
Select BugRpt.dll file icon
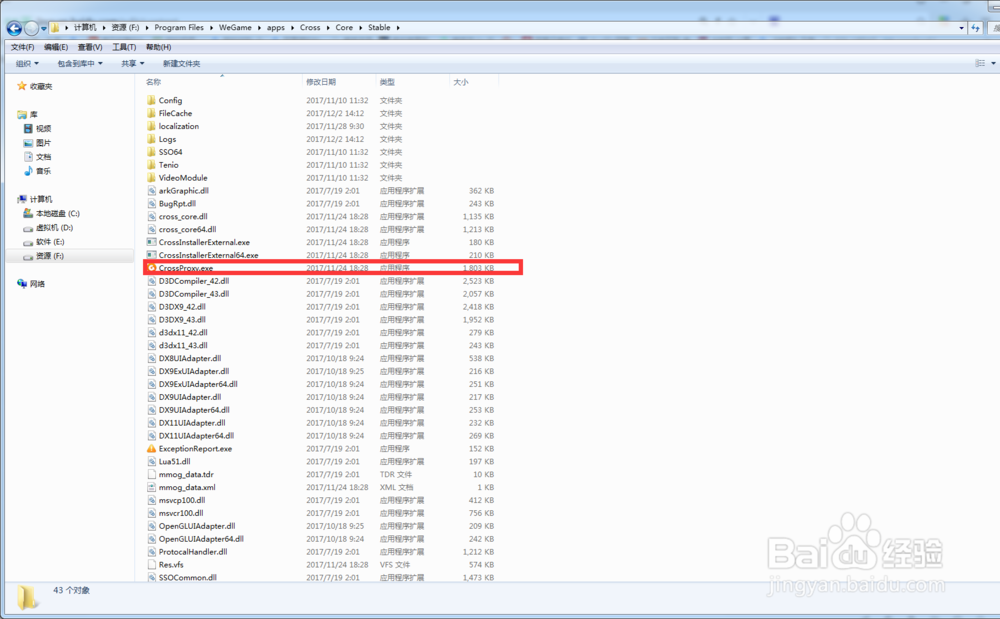point(151,203)
